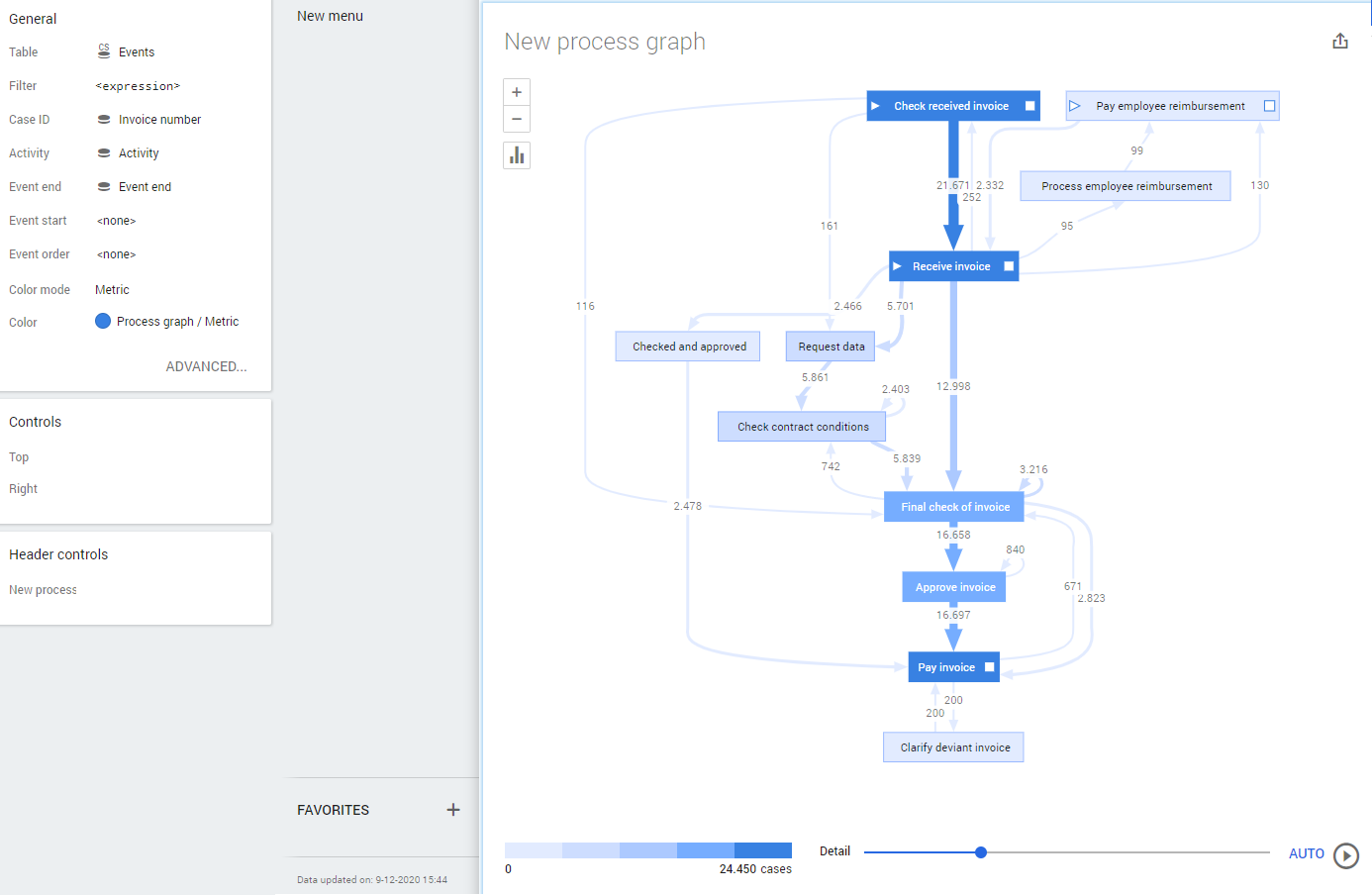Open the Event order none selector
The image size is (1372, 895).
(x=116, y=254)
